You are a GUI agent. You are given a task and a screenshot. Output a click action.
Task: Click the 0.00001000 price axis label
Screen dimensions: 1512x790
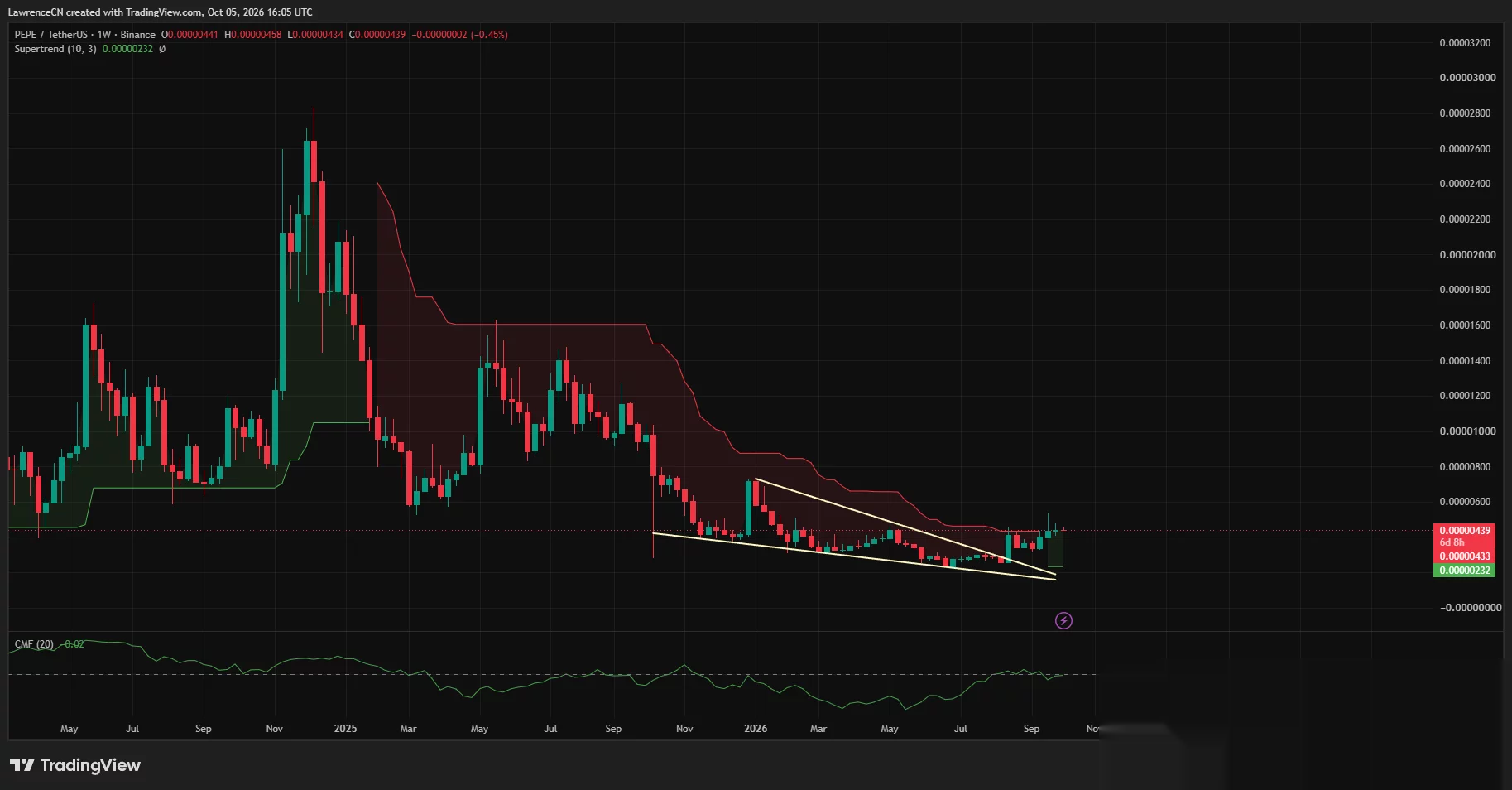coord(1467,431)
